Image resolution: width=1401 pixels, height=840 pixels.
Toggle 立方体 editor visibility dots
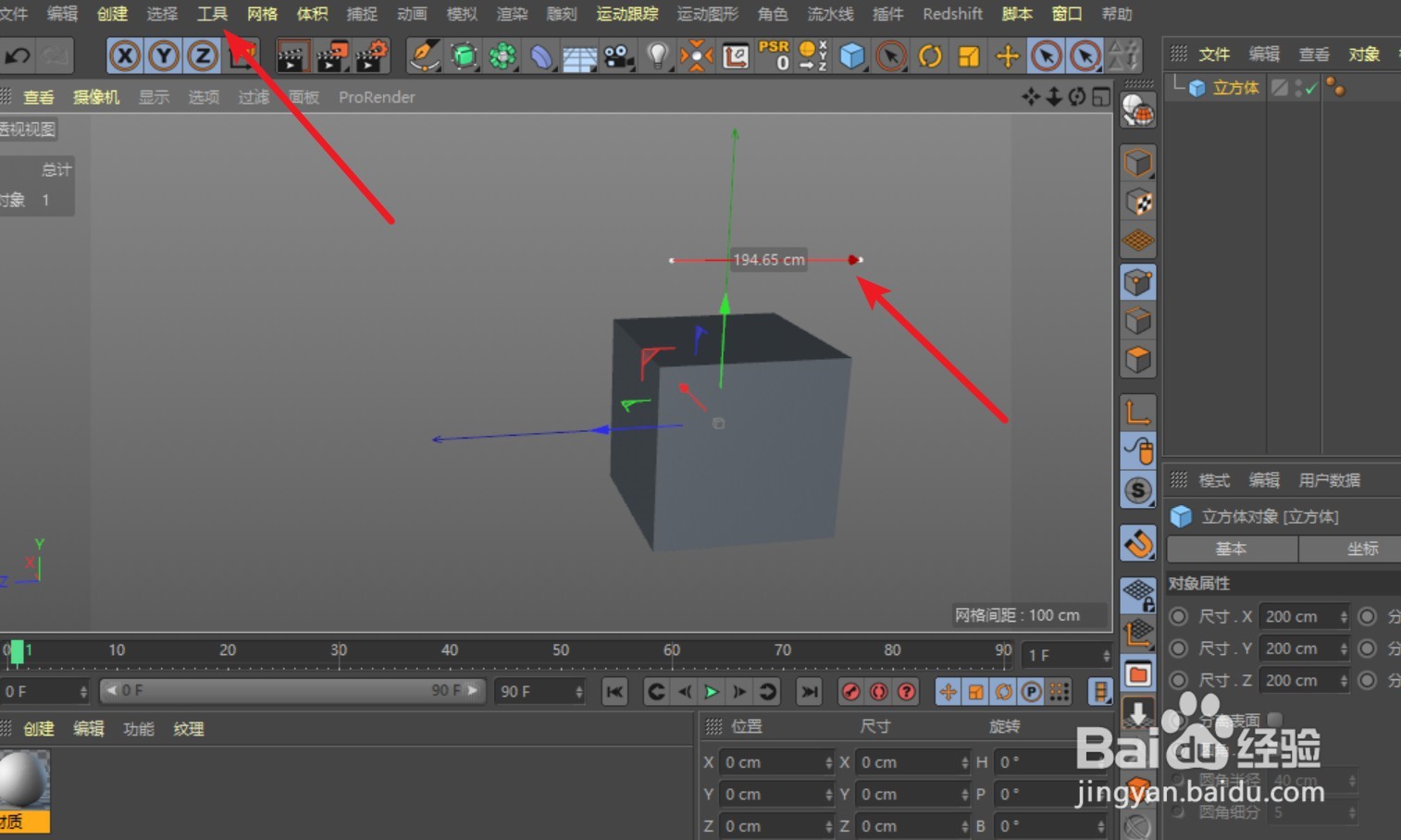pyautogui.click(x=1298, y=88)
